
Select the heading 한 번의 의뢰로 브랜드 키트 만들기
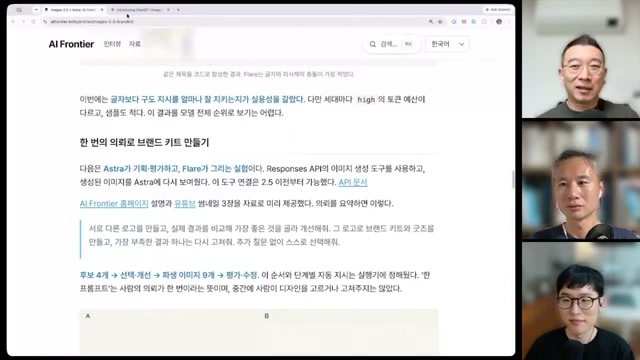point(144,142)
